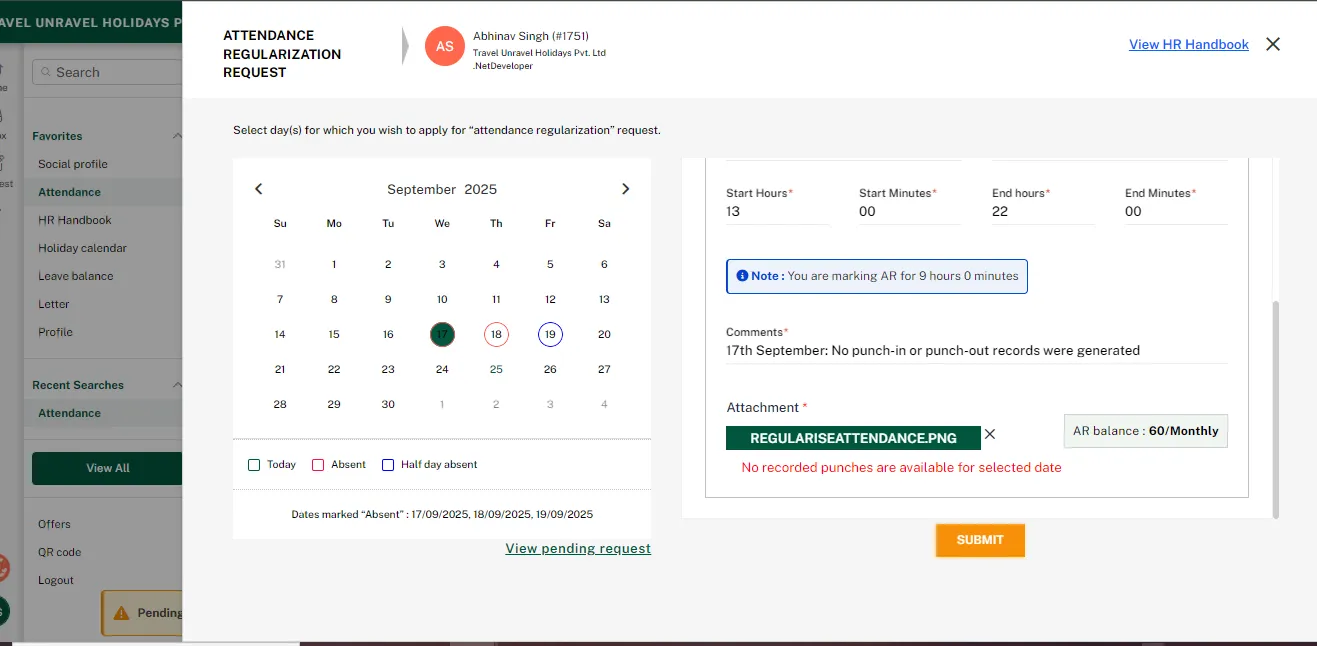1317x646 pixels.
Task: Go to previous month in calendar
Action: point(259,189)
